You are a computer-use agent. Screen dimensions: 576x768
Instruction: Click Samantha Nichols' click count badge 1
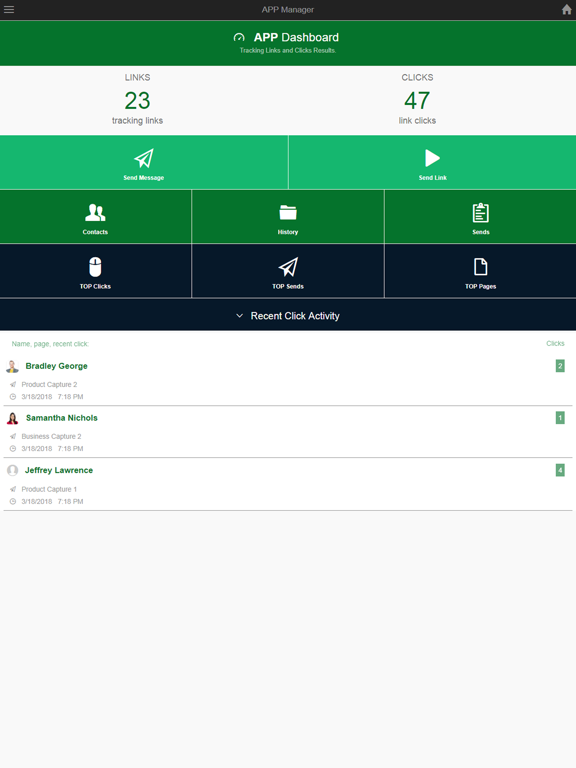pyautogui.click(x=560, y=418)
